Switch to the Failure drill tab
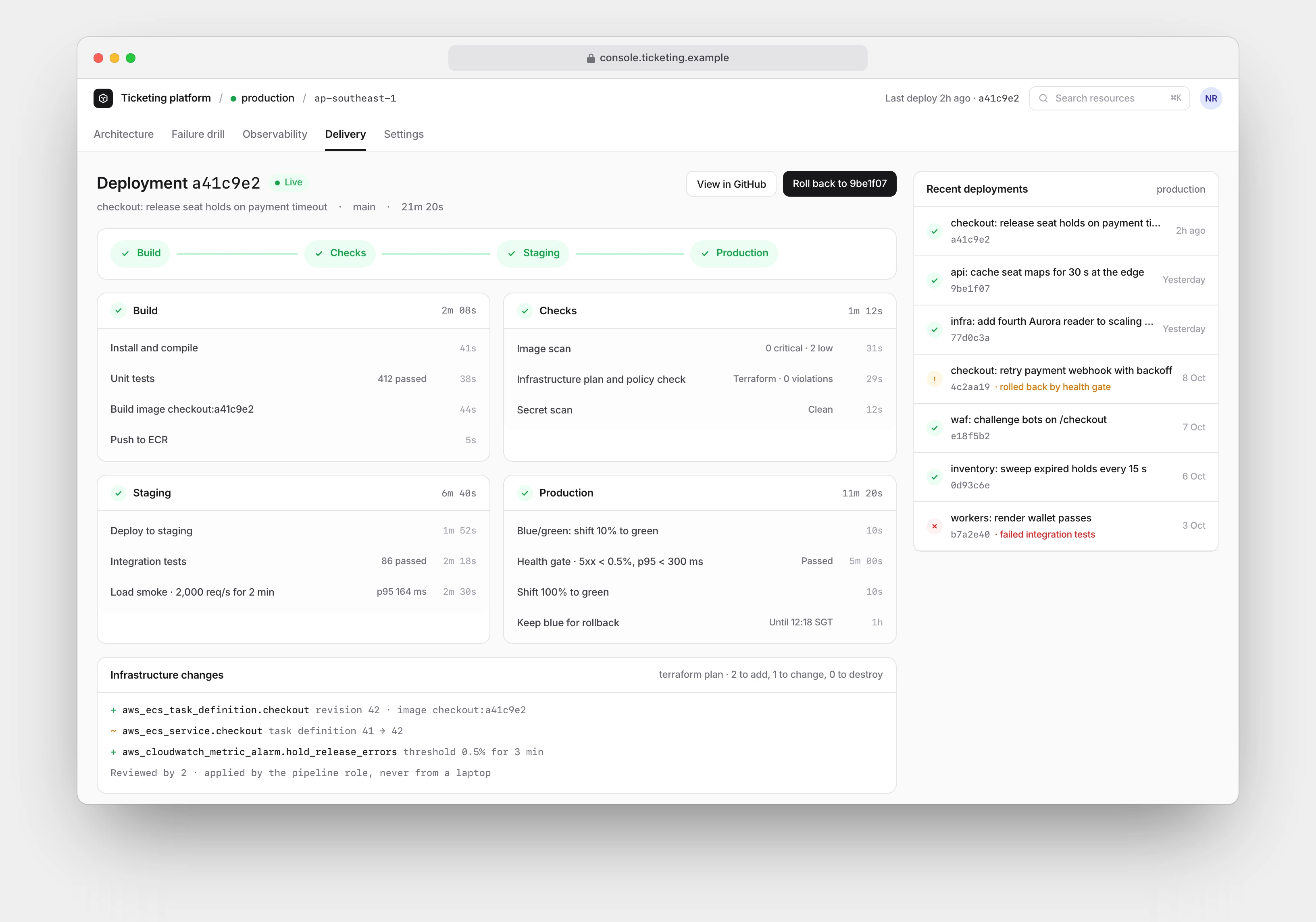 pos(198,134)
